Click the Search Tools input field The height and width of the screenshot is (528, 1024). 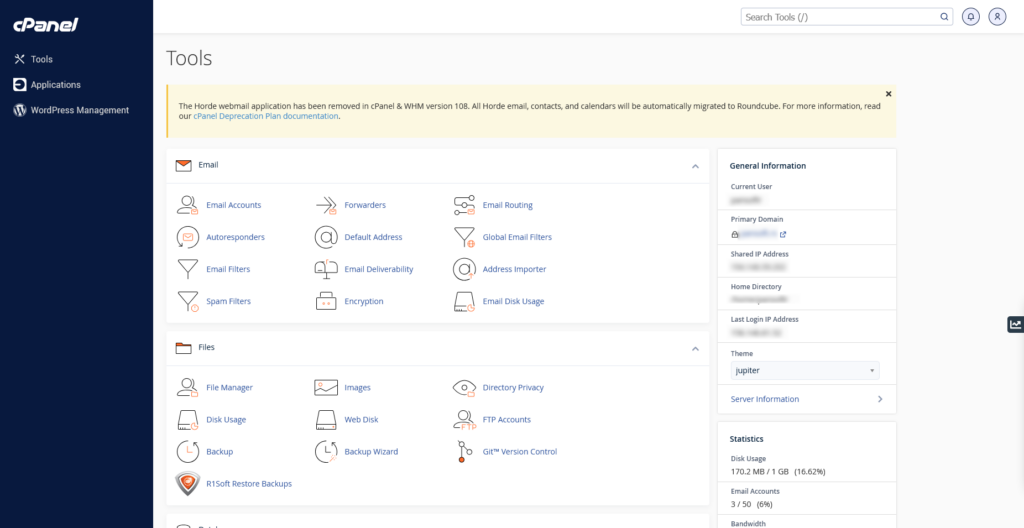pos(840,17)
